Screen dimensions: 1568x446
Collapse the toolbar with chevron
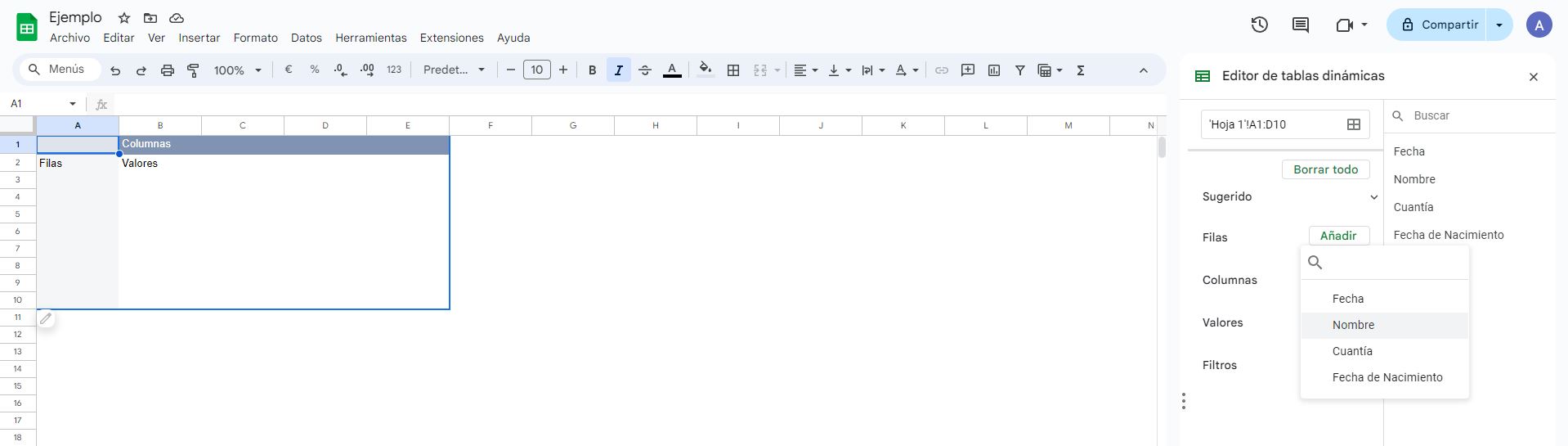click(1144, 70)
